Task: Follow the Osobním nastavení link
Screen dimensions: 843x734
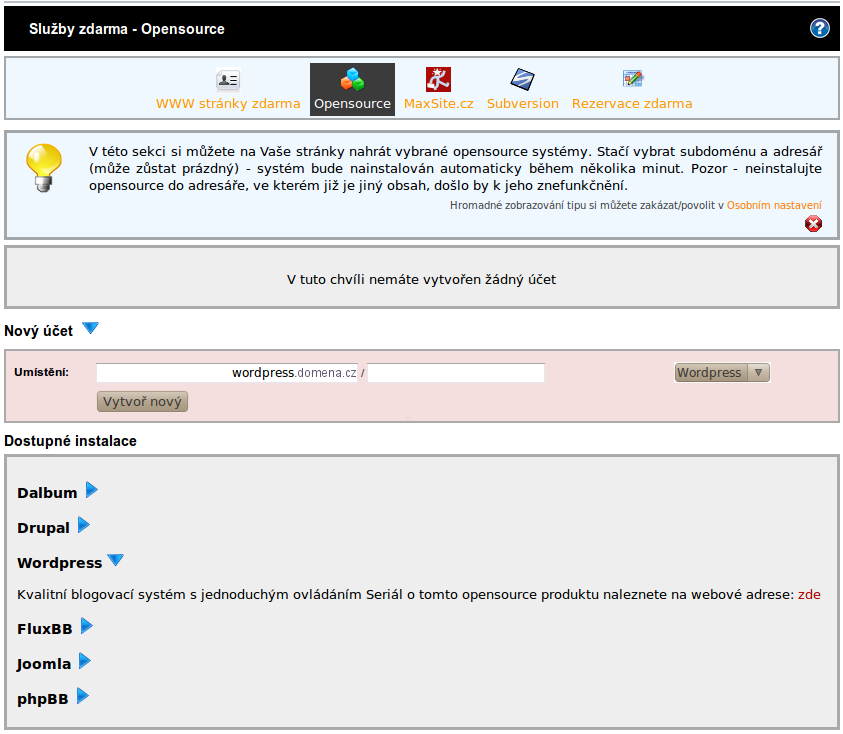Action: click(774, 205)
